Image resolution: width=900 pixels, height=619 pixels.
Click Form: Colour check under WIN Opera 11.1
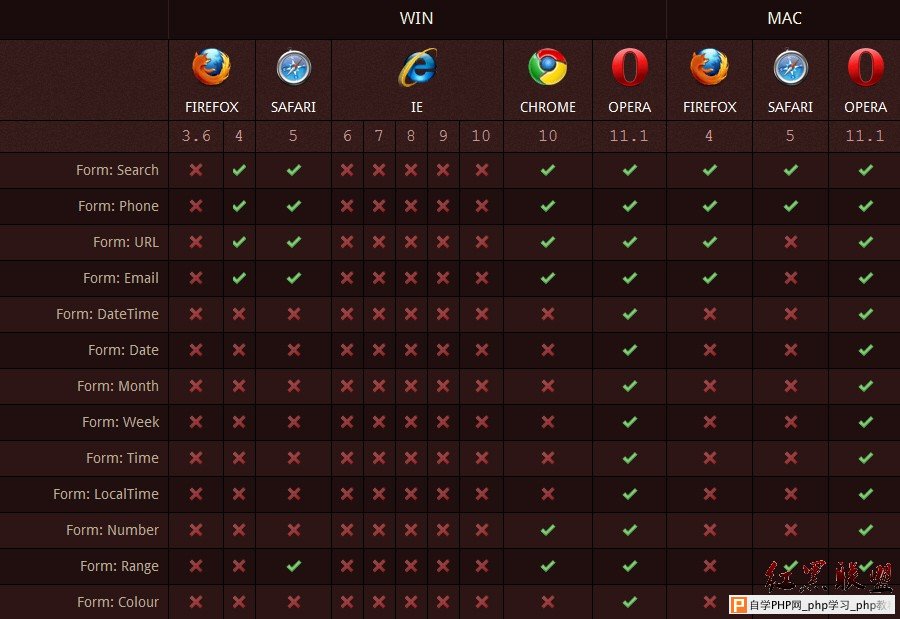(630, 602)
